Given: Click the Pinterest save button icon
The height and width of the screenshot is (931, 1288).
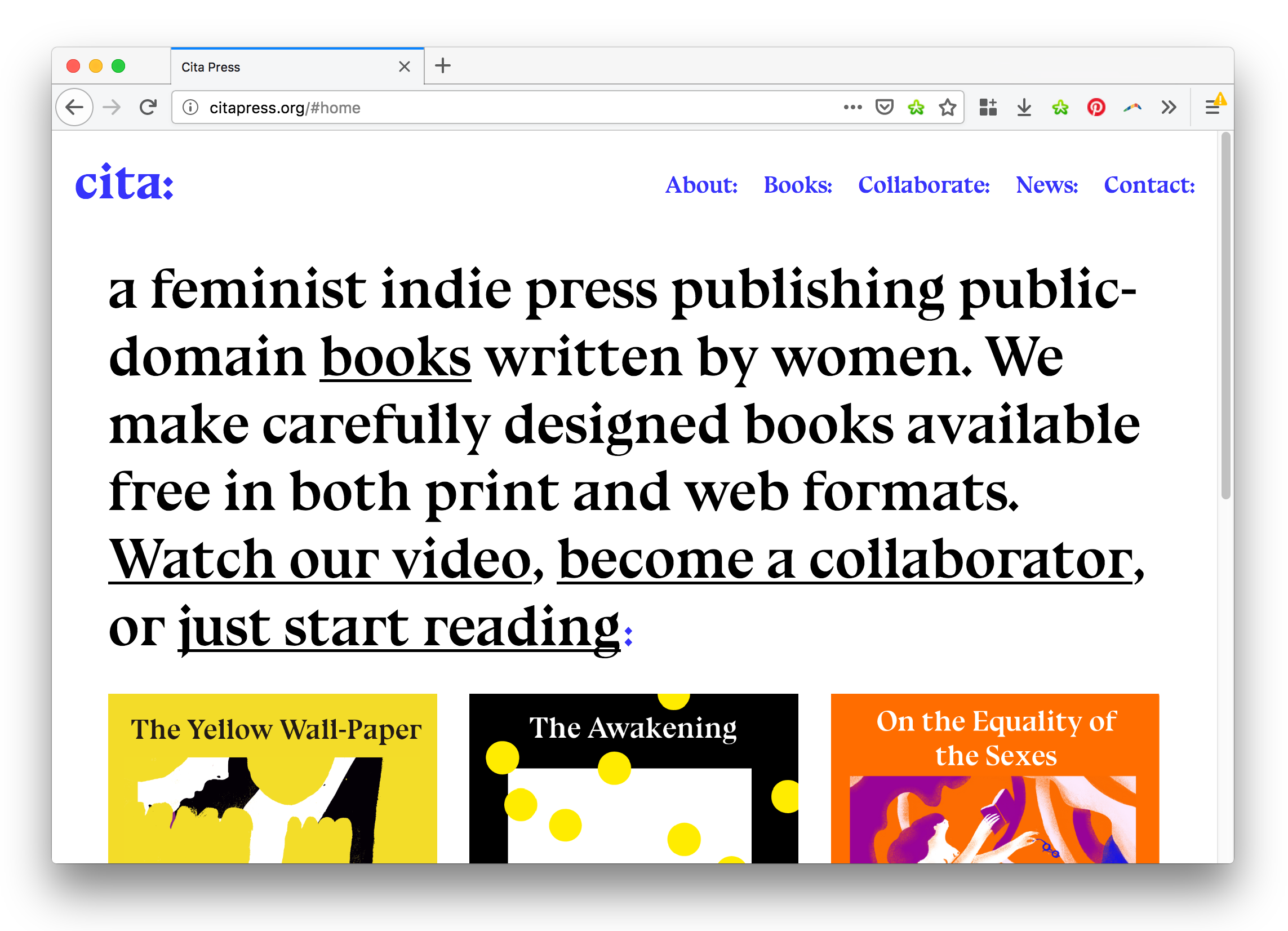Looking at the screenshot, I should 1096,107.
